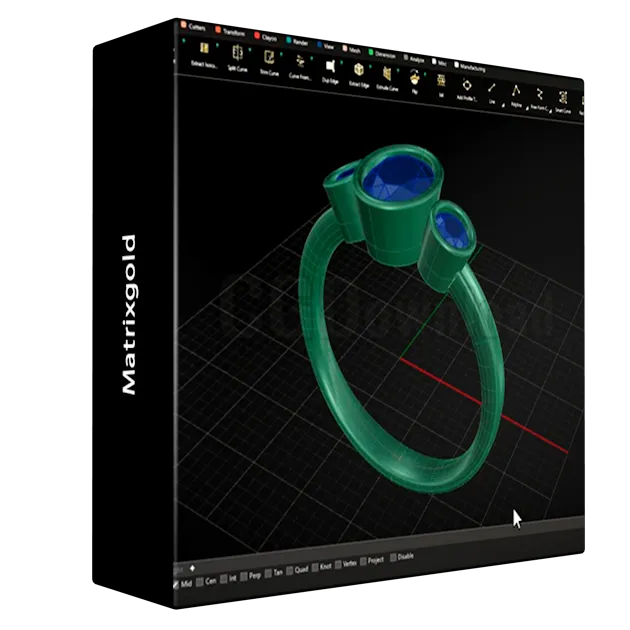630x630 pixels.
Task: Expand the flyout arrow right of Line
Action: coord(503,105)
